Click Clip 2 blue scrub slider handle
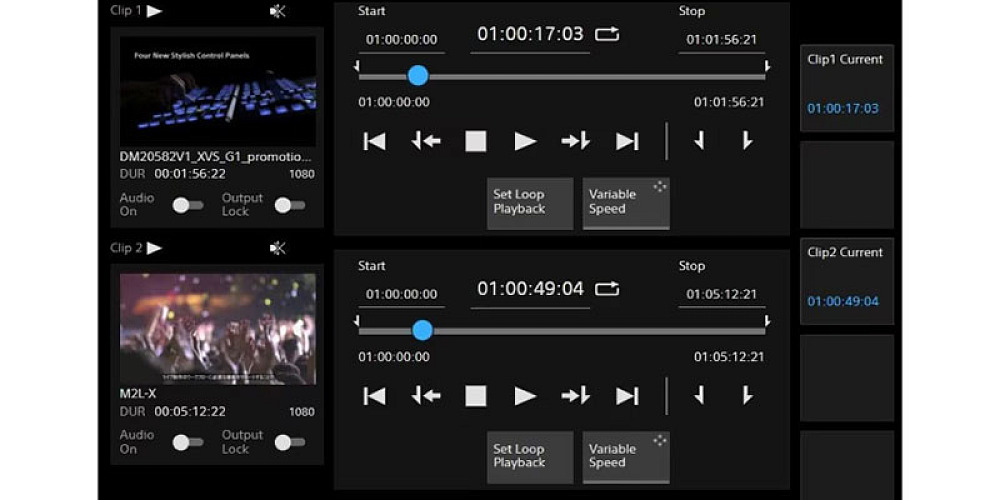This screenshot has height=500, width=1000. 422,330
